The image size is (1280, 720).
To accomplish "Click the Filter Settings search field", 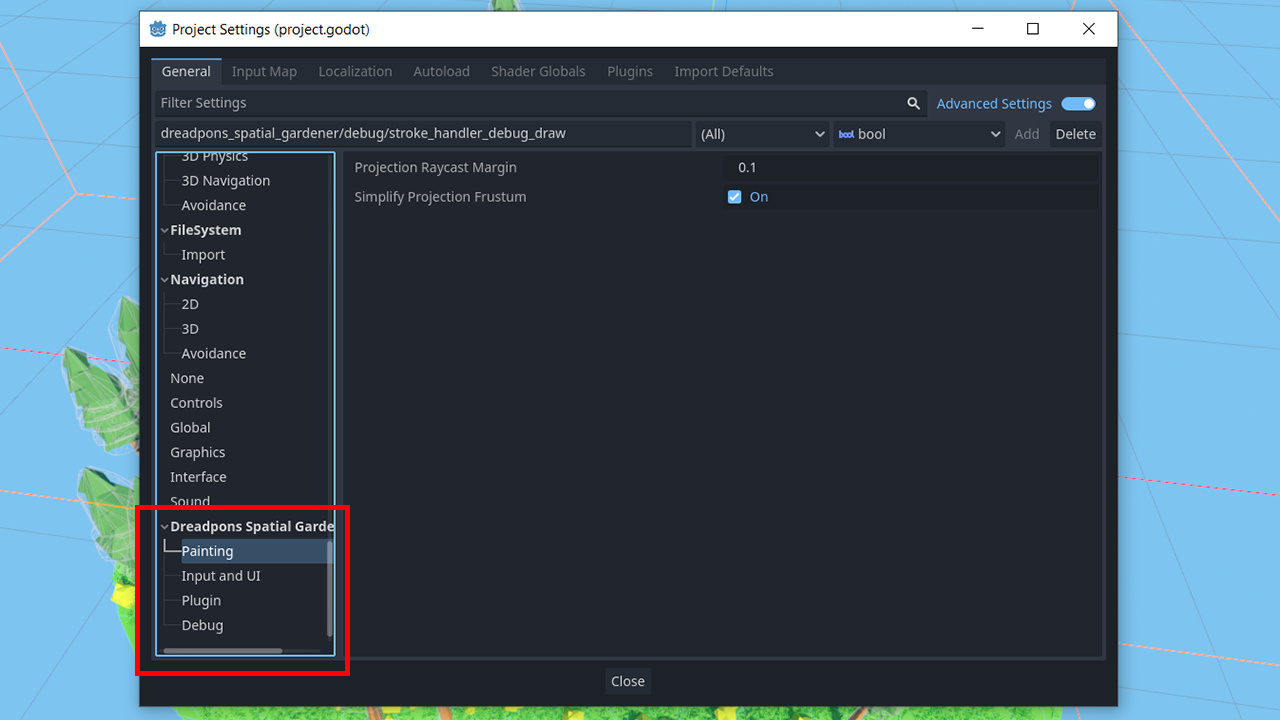I will (500, 103).
